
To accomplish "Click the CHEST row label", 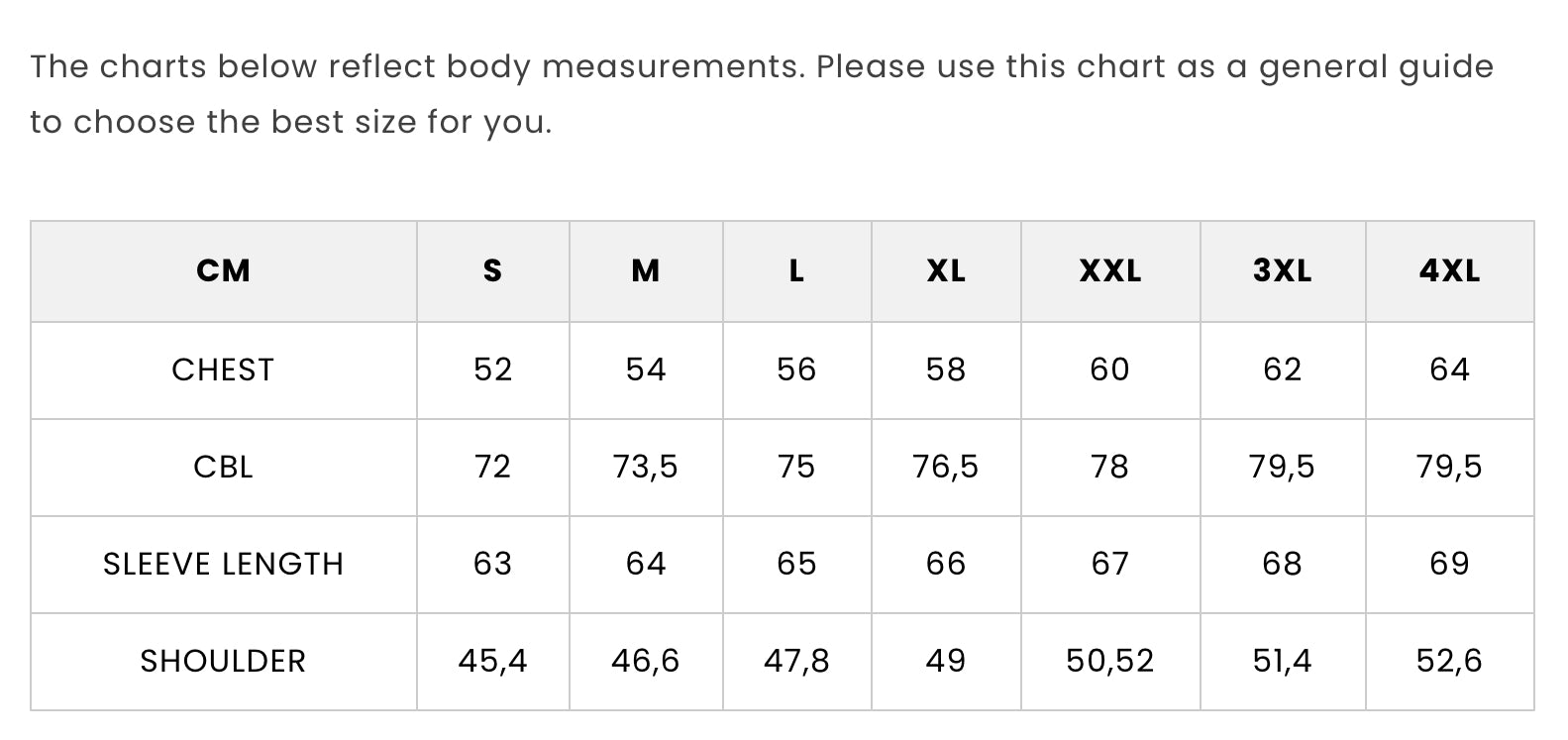I will [223, 370].
